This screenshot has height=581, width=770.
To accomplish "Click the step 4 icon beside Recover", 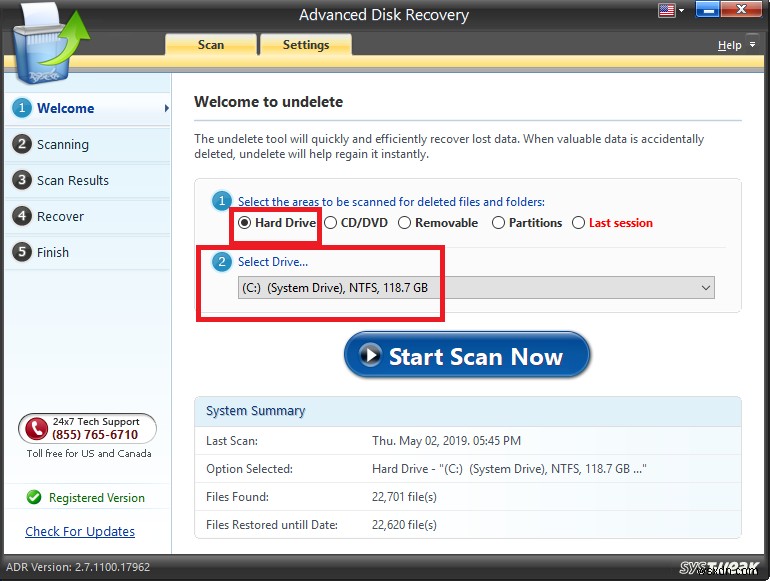I will [22, 216].
